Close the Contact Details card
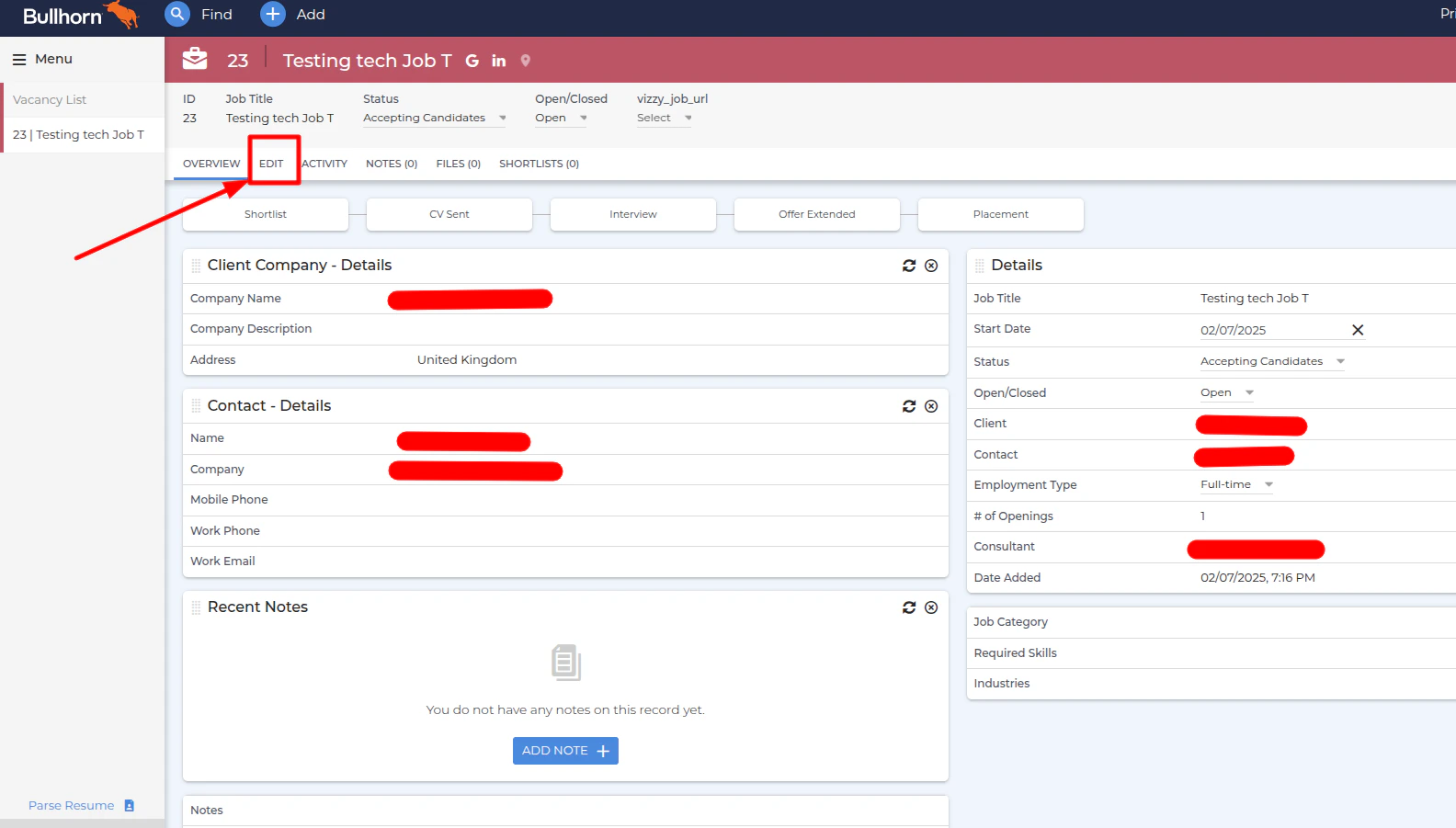The width and height of the screenshot is (1456, 828). click(931, 406)
